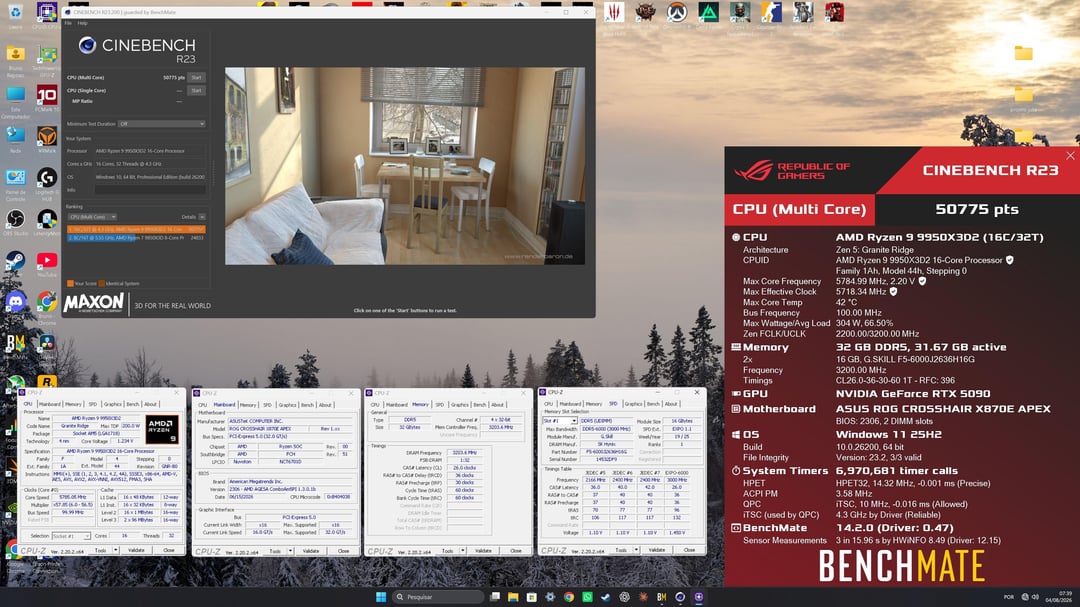Switch to the Bench tab in the CPU-Z CPU window
Screen dimensions: 1080x607
click(132, 404)
